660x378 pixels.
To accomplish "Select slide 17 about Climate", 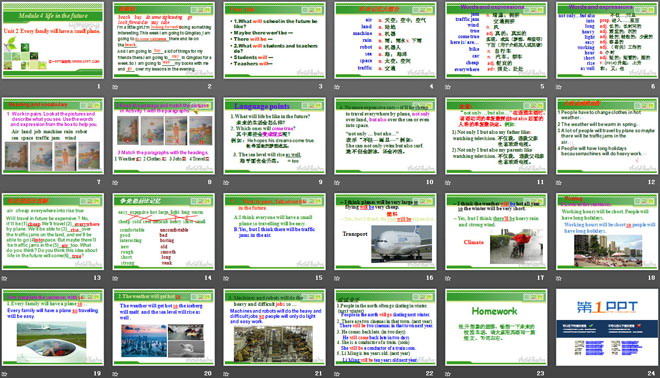I will pos(496,232).
